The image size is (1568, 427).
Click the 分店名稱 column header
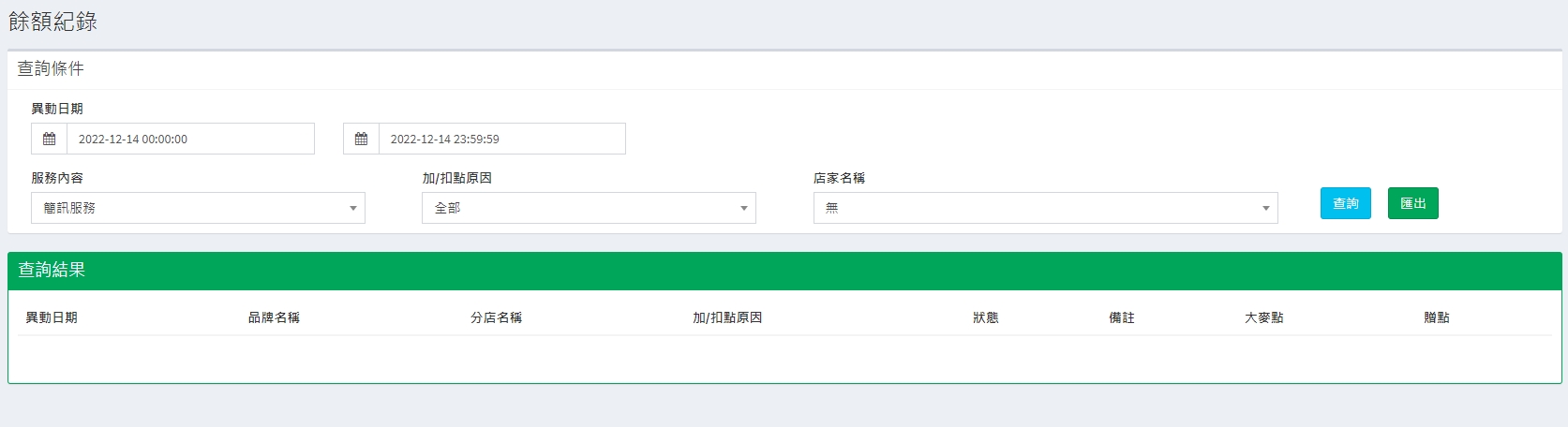[x=496, y=317]
